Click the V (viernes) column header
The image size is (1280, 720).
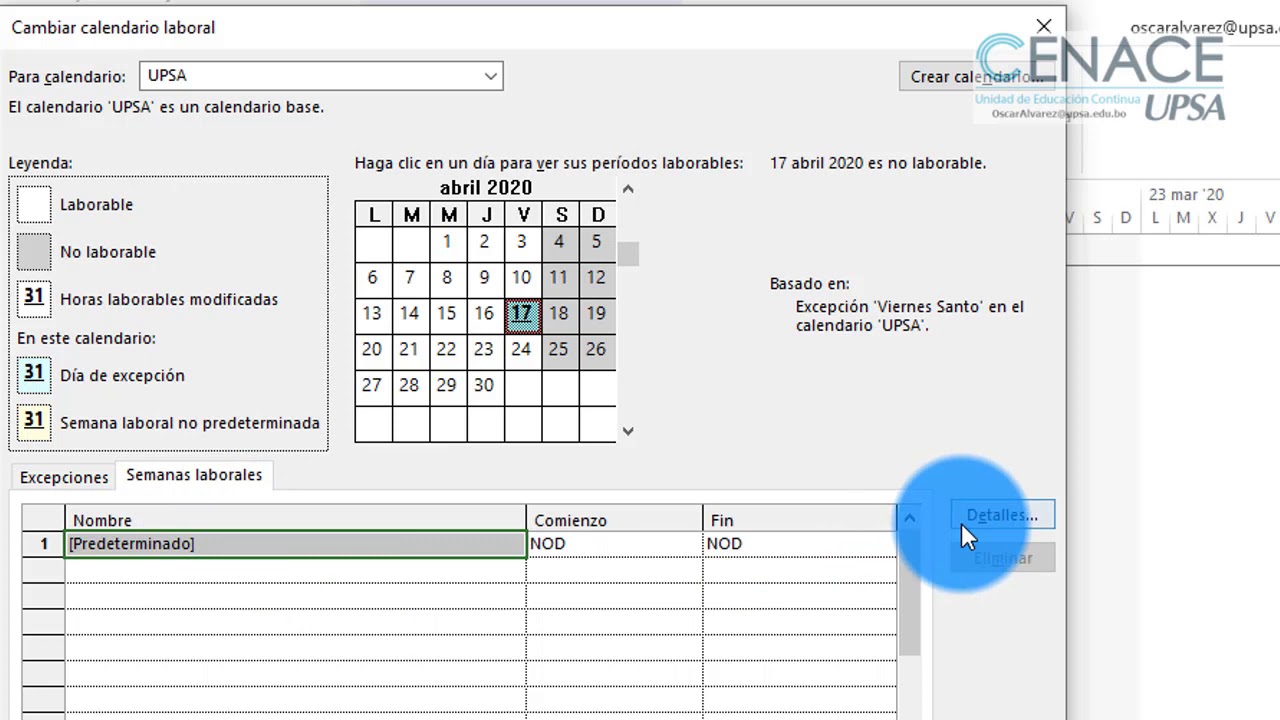[523, 215]
